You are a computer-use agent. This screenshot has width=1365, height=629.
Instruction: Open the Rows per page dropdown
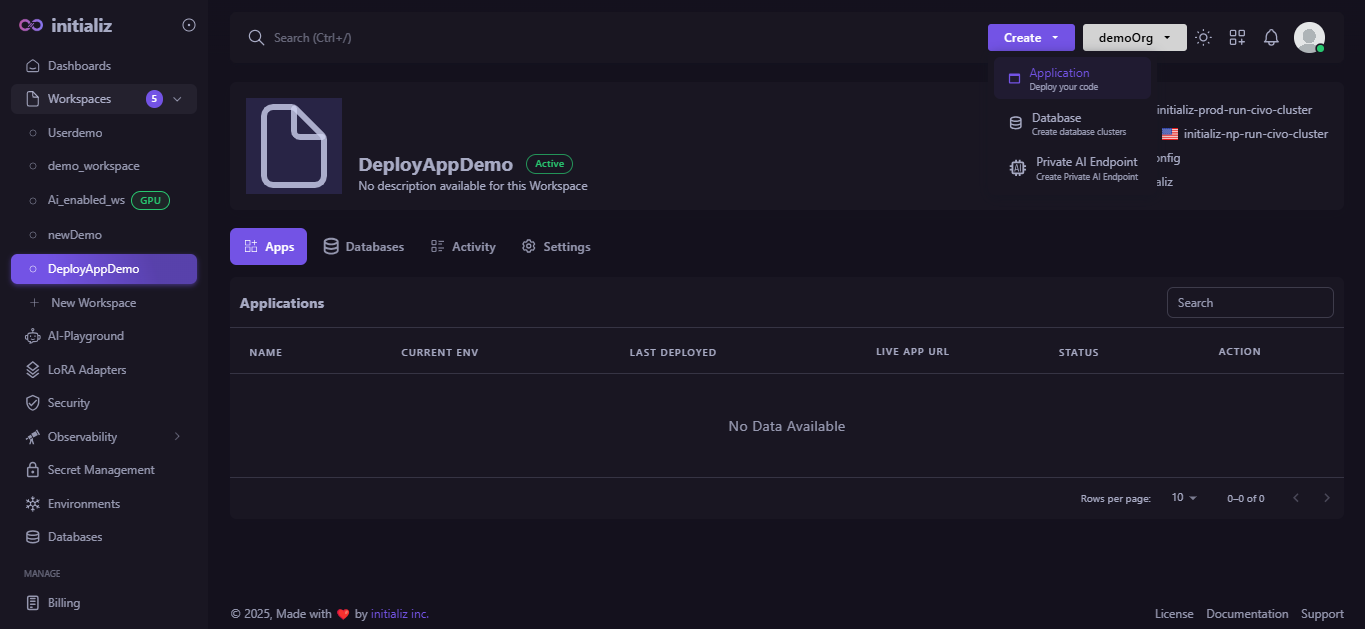pyautogui.click(x=1184, y=498)
